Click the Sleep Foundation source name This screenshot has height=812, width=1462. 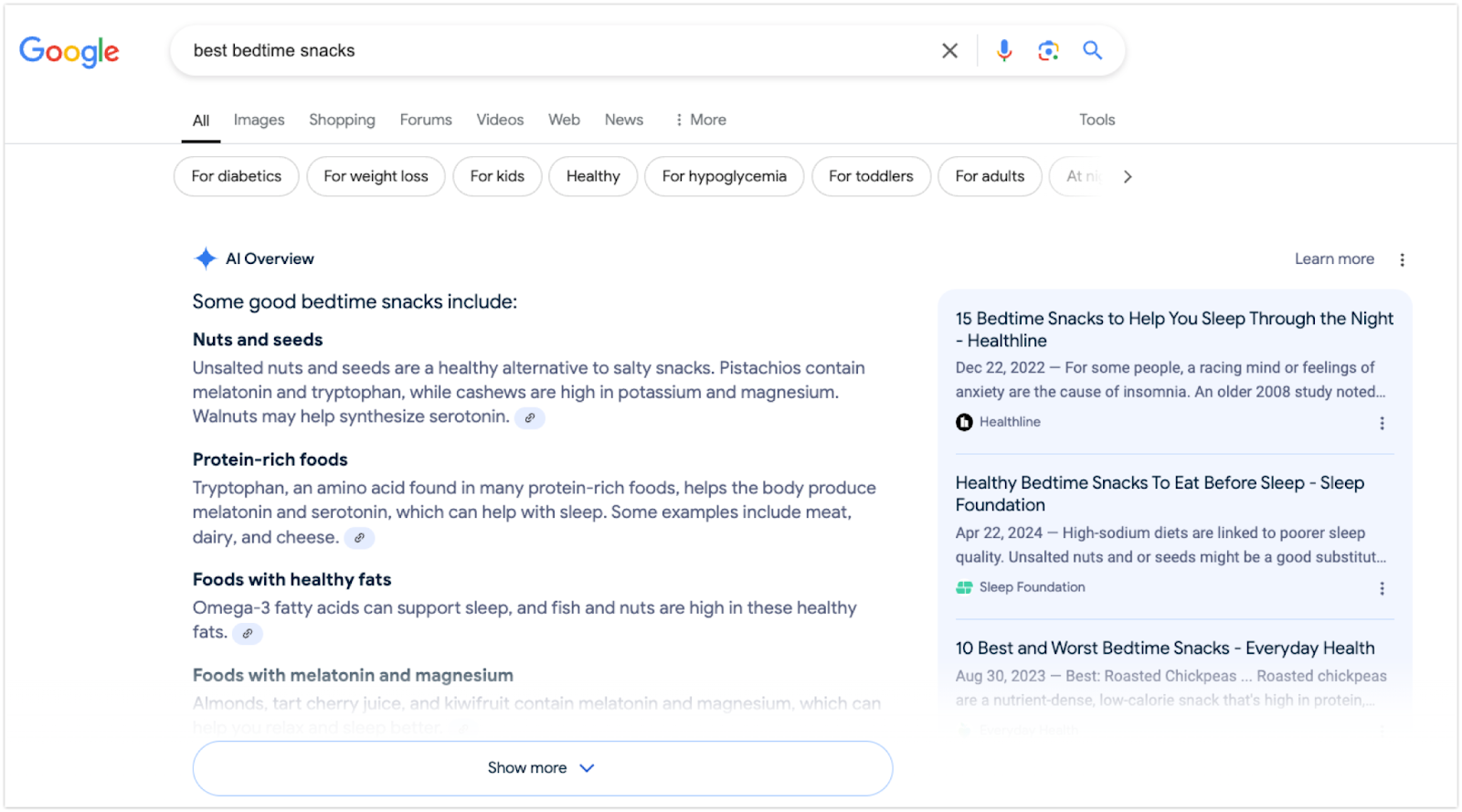[x=1033, y=587]
